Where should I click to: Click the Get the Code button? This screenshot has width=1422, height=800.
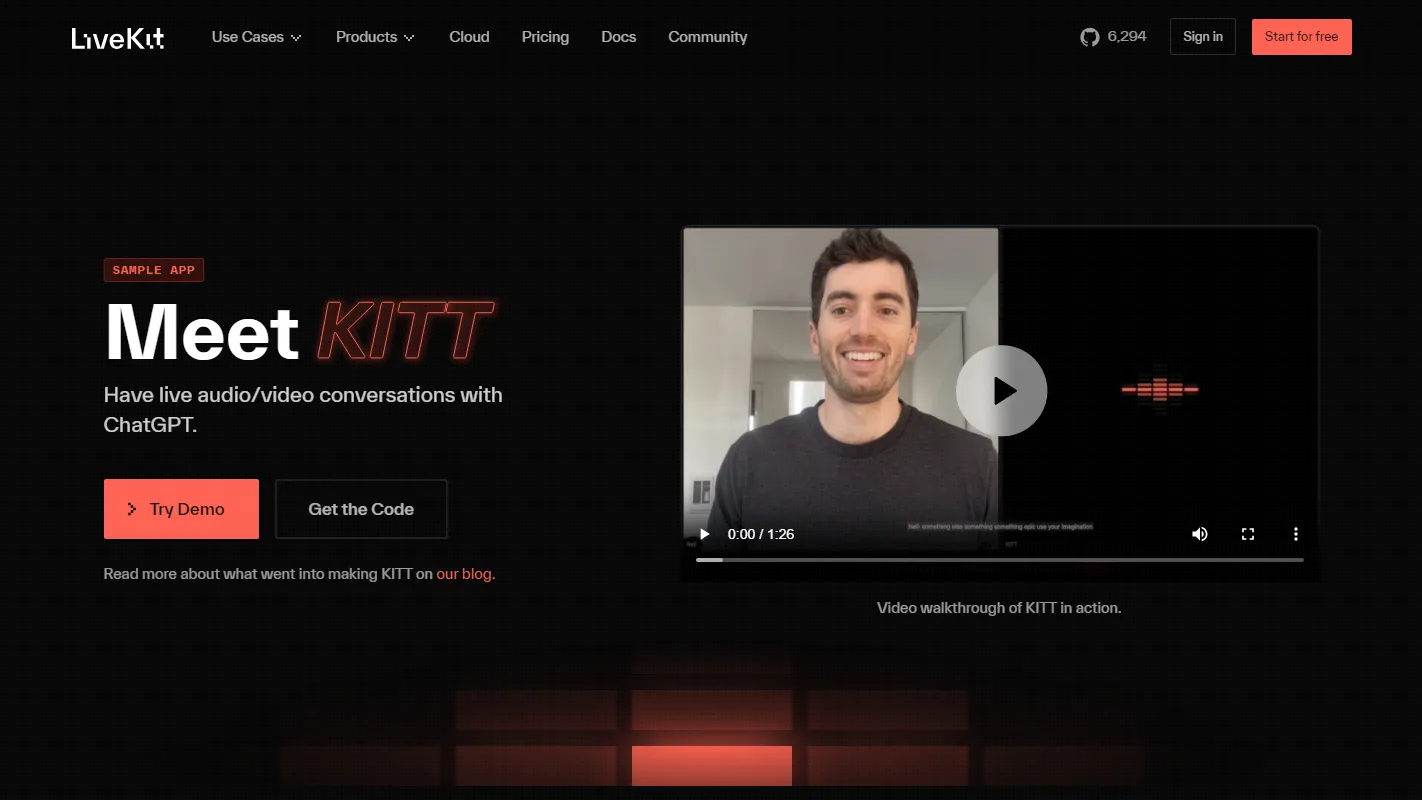coord(361,509)
